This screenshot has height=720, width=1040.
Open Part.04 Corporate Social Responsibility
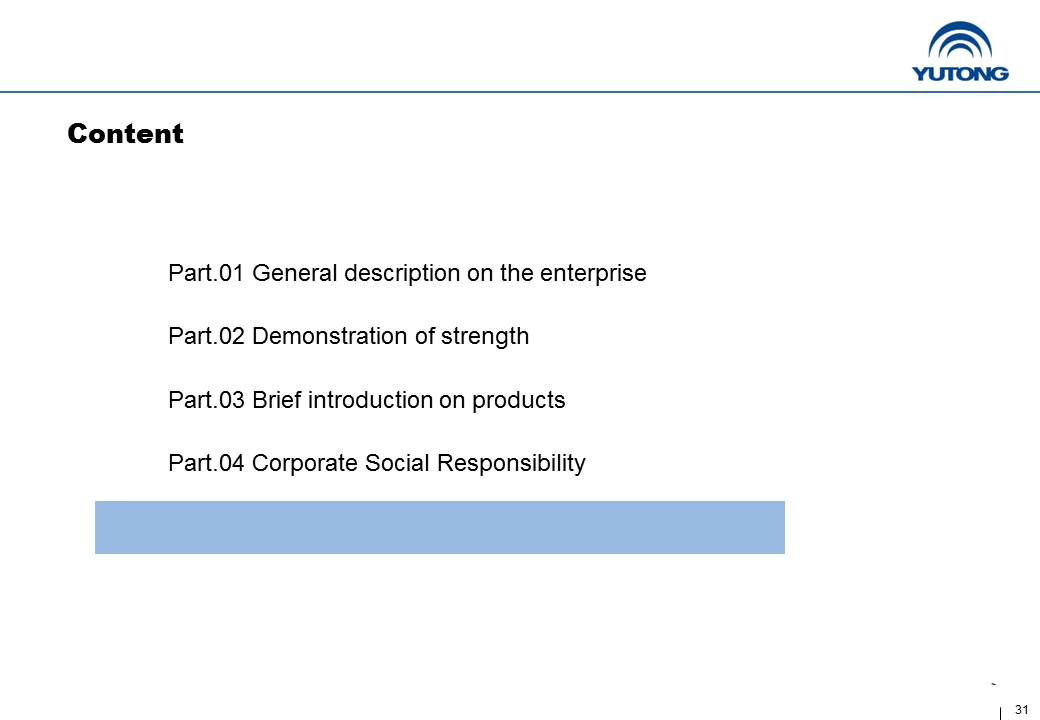pos(377,463)
